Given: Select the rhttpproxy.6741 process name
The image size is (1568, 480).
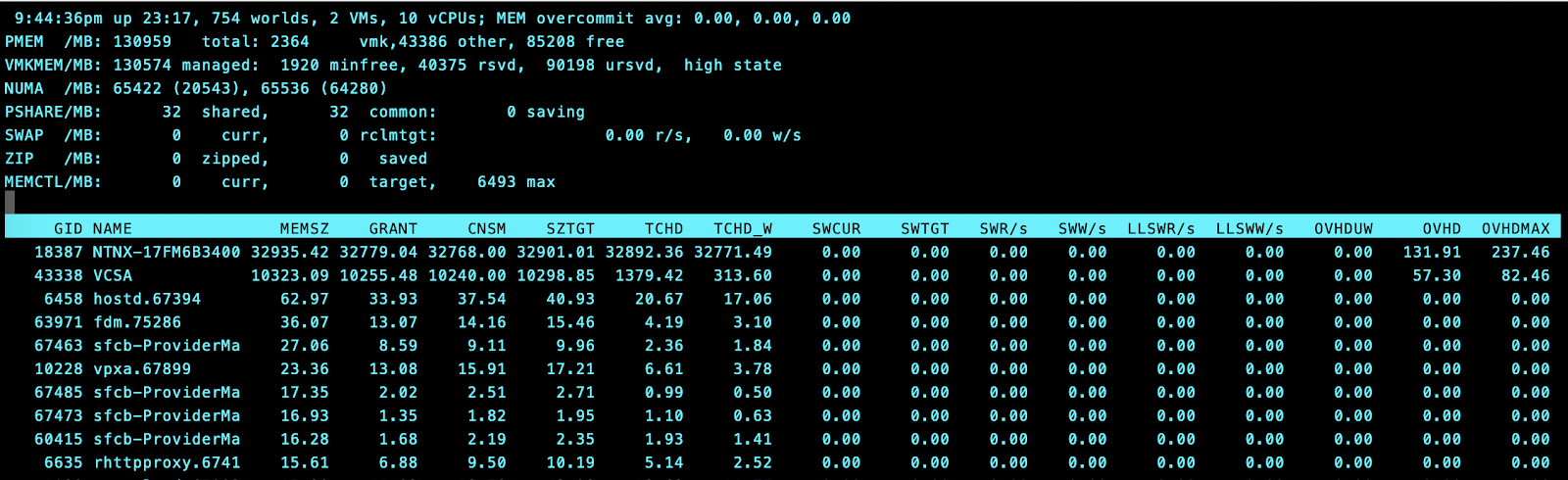Looking at the screenshot, I should point(167,462).
